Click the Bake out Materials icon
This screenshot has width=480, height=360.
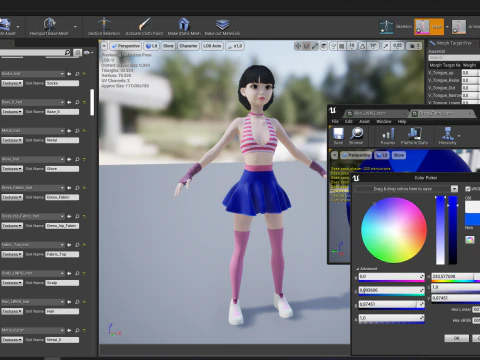pyautogui.click(x=222, y=25)
